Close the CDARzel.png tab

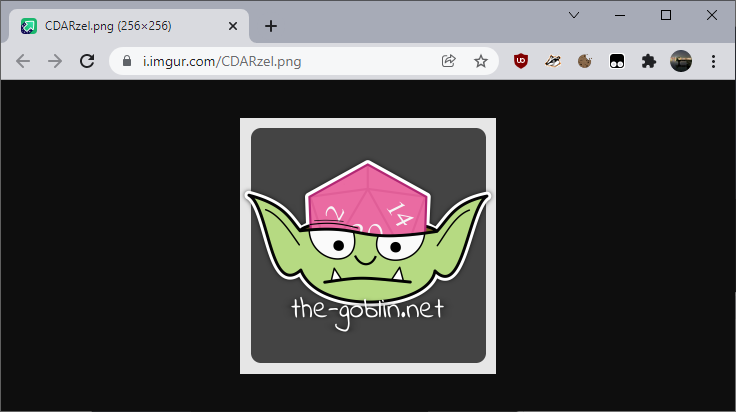pos(233,26)
